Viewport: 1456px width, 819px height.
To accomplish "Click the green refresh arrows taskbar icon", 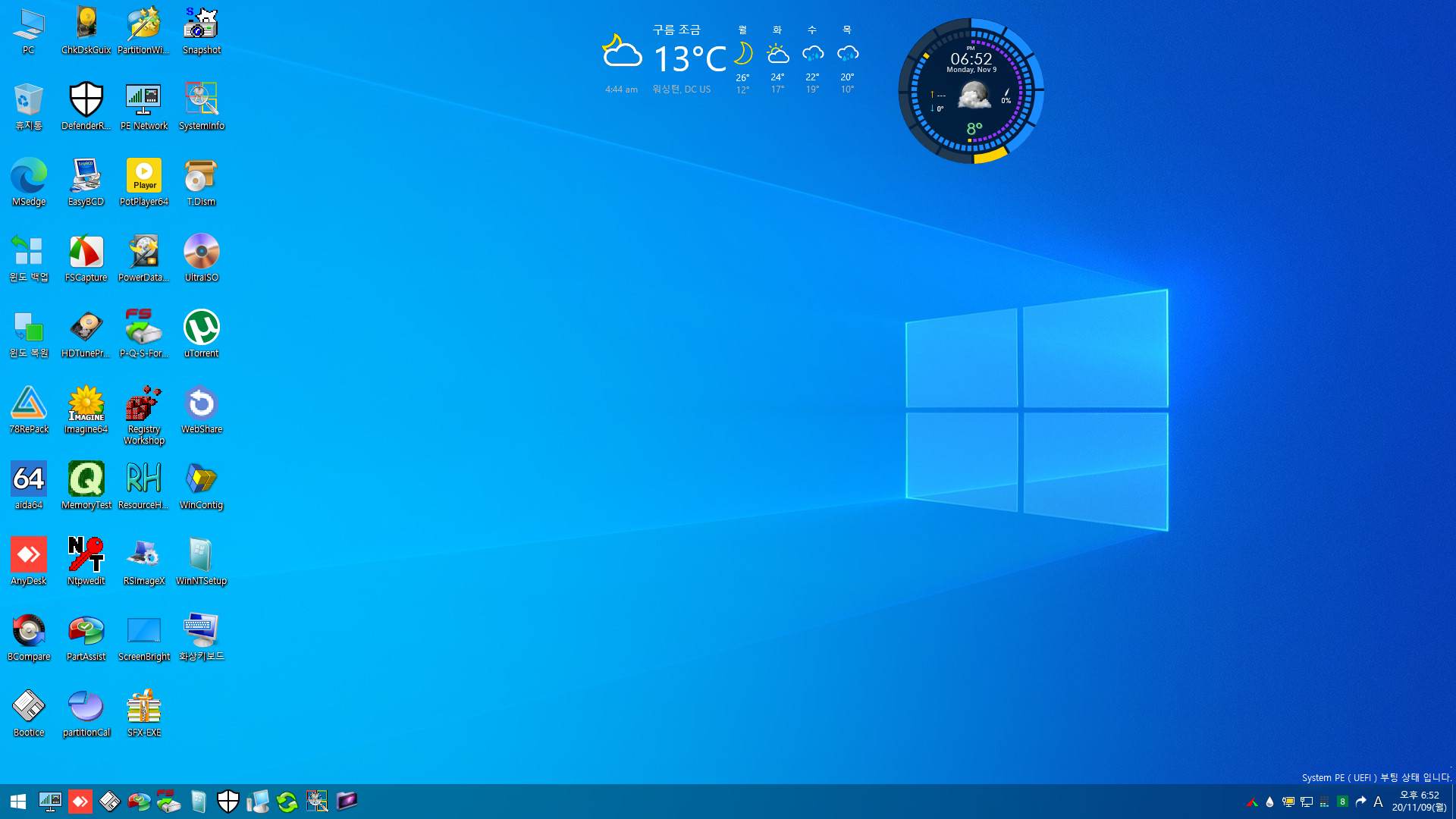I will pyautogui.click(x=287, y=802).
